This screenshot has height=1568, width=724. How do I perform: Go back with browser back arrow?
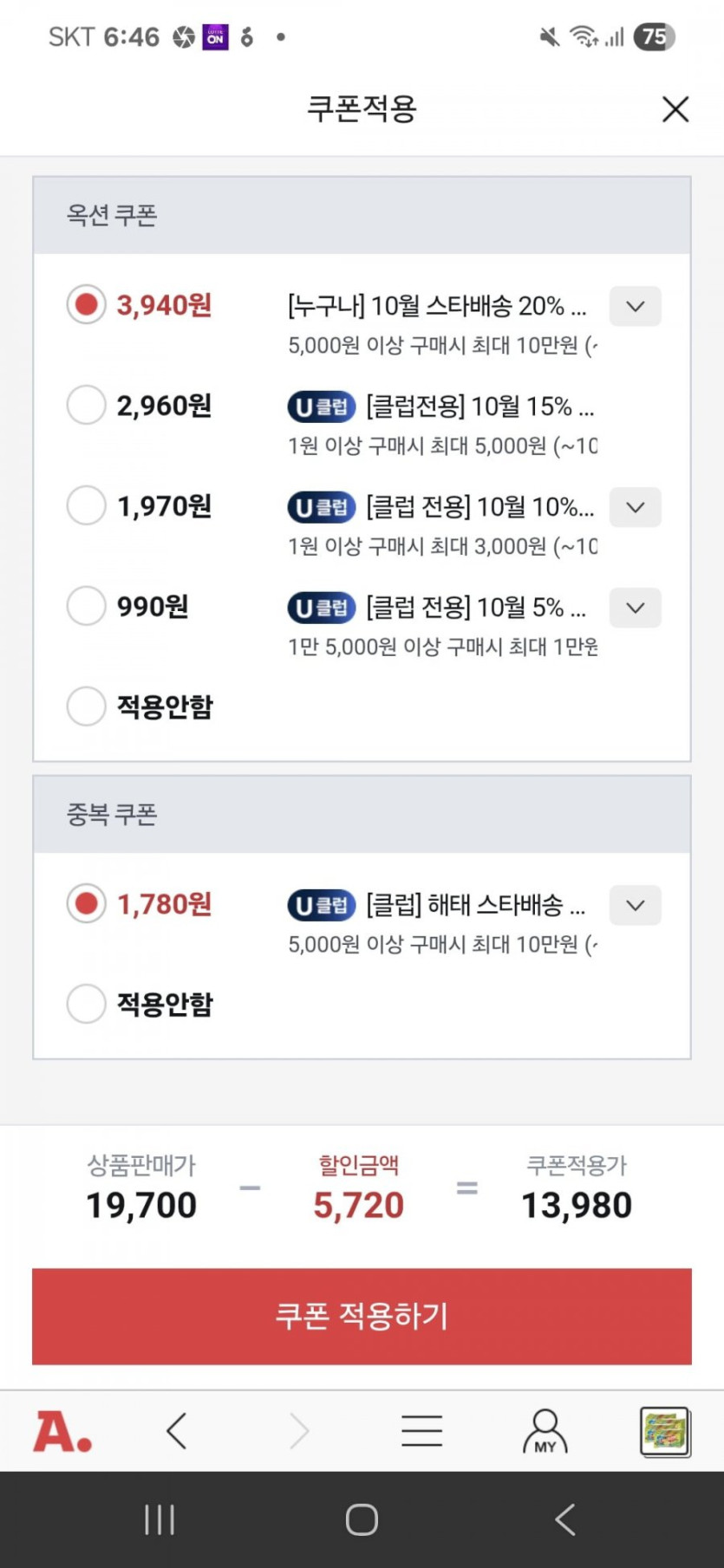coord(177,1431)
